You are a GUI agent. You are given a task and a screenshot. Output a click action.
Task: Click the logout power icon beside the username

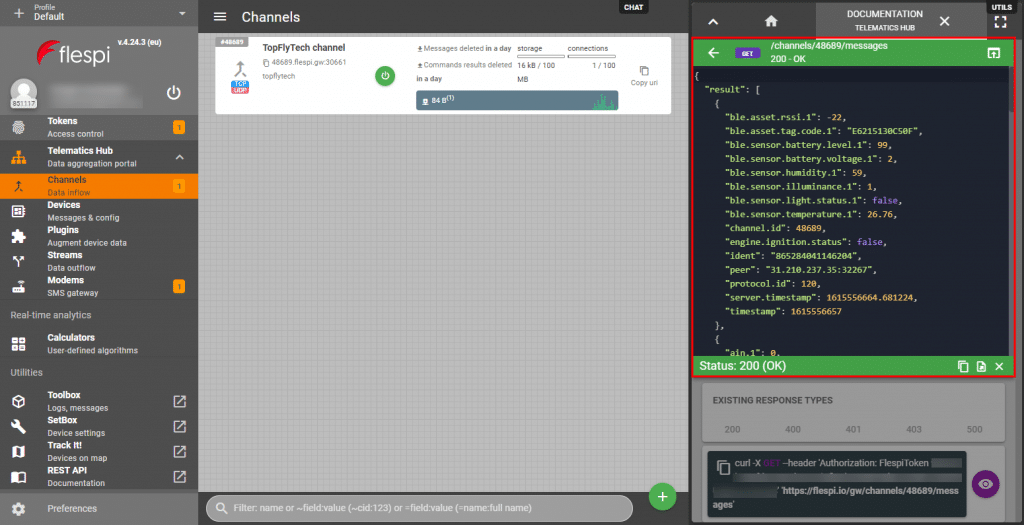pyautogui.click(x=173, y=93)
